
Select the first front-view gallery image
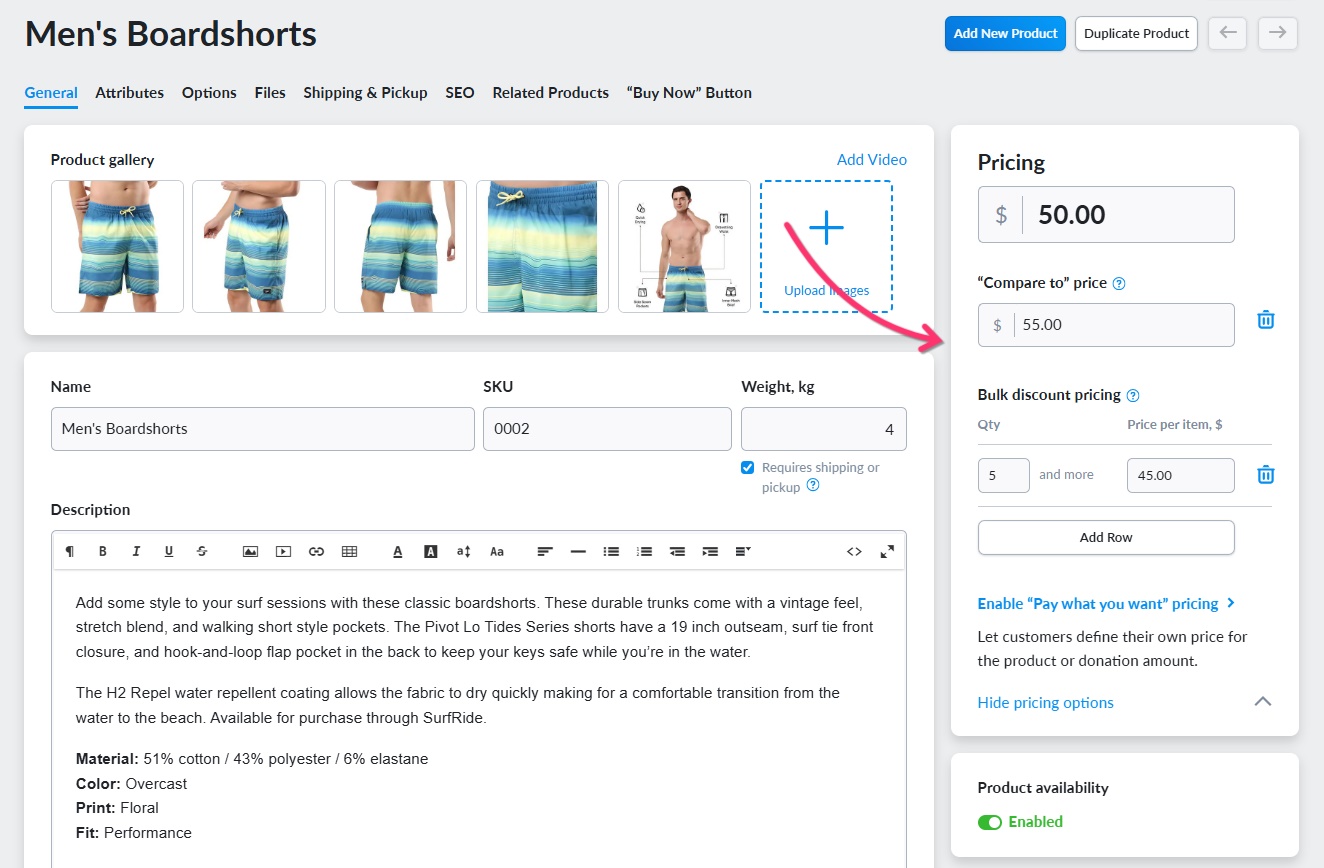click(x=117, y=246)
